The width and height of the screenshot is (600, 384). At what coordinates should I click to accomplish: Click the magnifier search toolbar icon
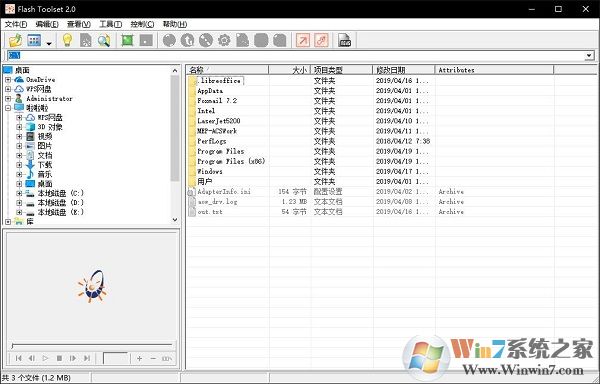(x=104, y=40)
